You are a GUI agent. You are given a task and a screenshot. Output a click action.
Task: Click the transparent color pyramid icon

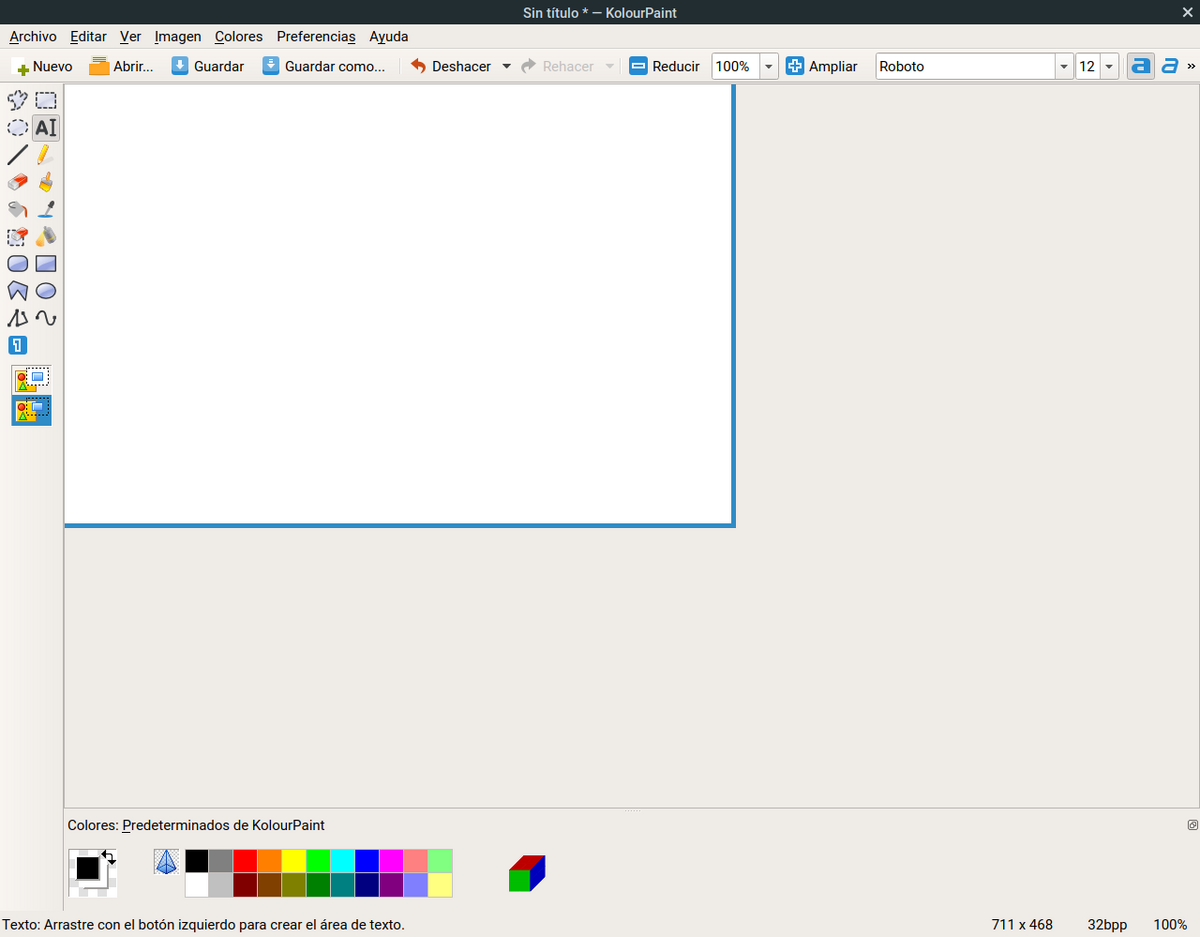coord(166,861)
